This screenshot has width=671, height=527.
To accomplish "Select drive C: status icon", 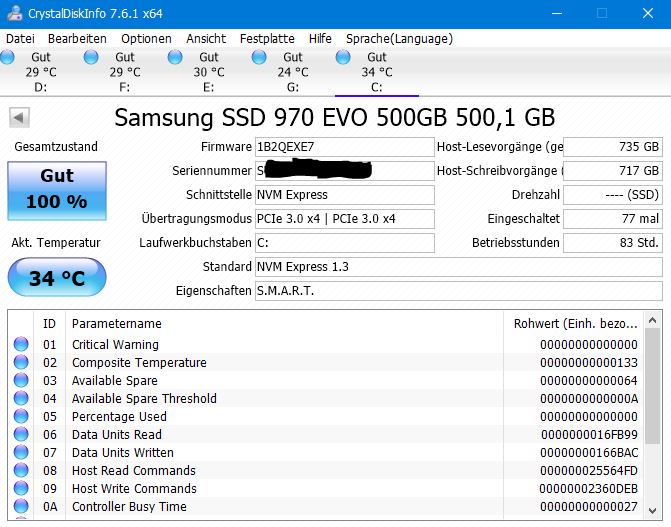I will (x=343, y=57).
